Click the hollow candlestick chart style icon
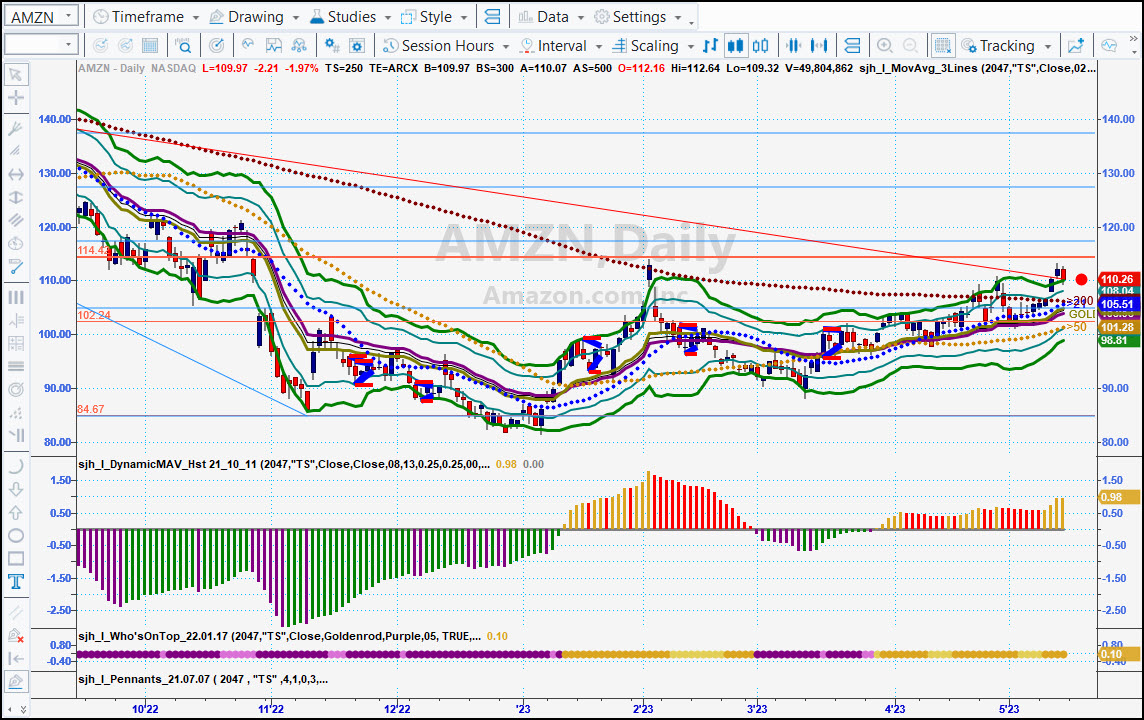 760,46
